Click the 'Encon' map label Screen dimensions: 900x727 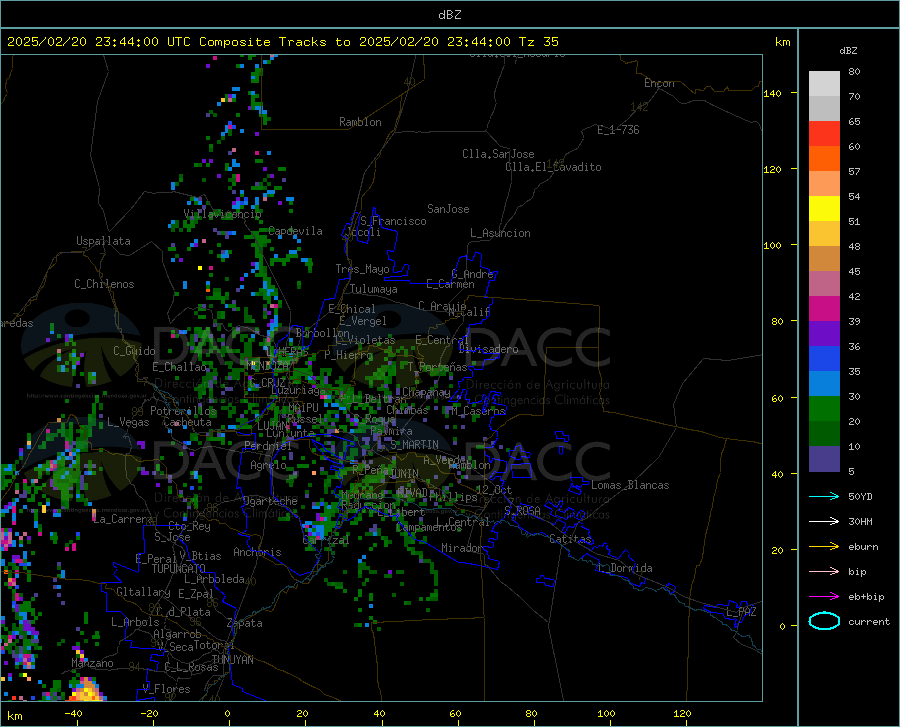coord(659,83)
